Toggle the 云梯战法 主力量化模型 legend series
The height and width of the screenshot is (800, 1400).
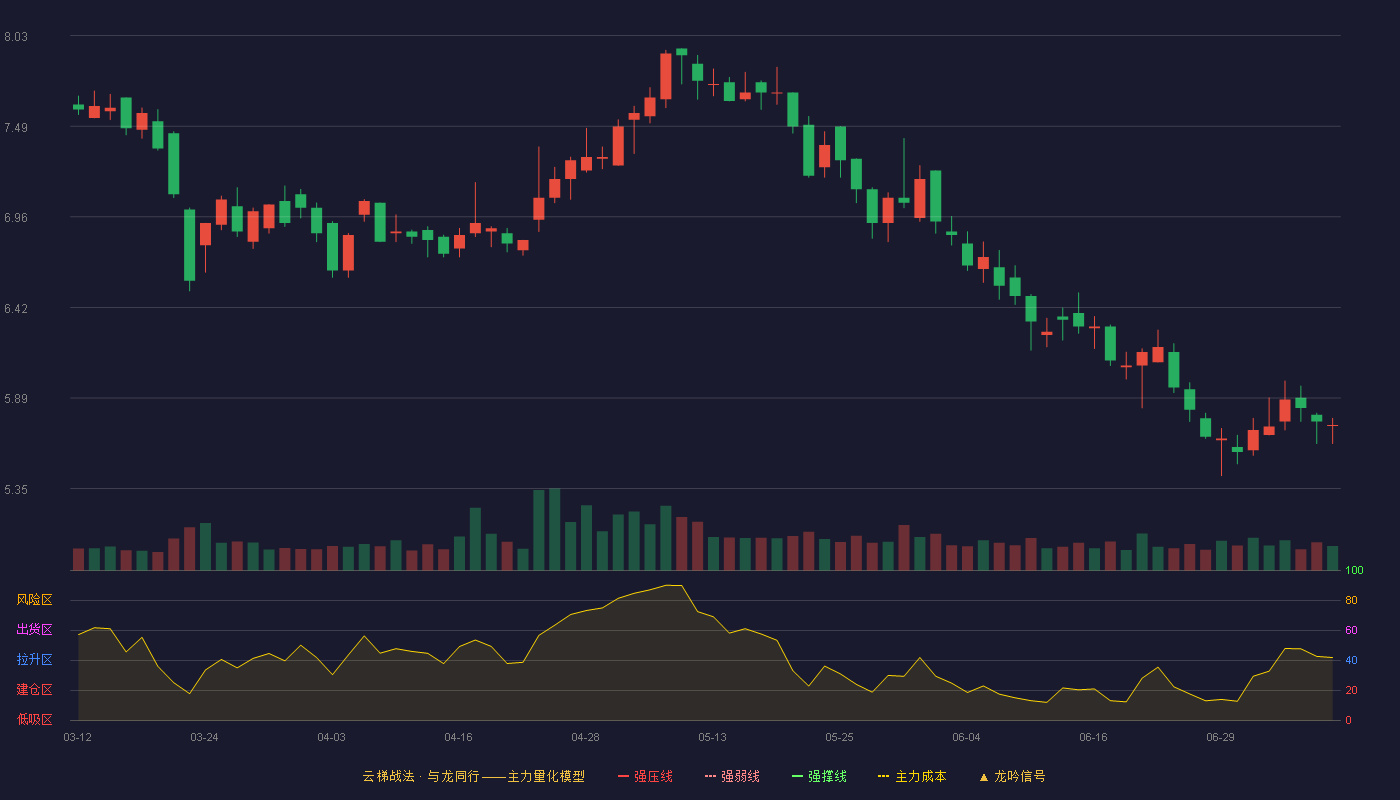(x=473, y=776)
